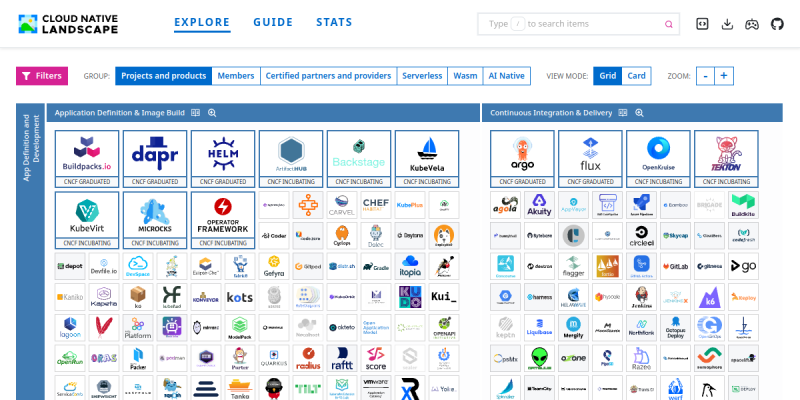Open the embed code icon in header
The width and height of the screenshot is (800, 400).
click(703, 24)
